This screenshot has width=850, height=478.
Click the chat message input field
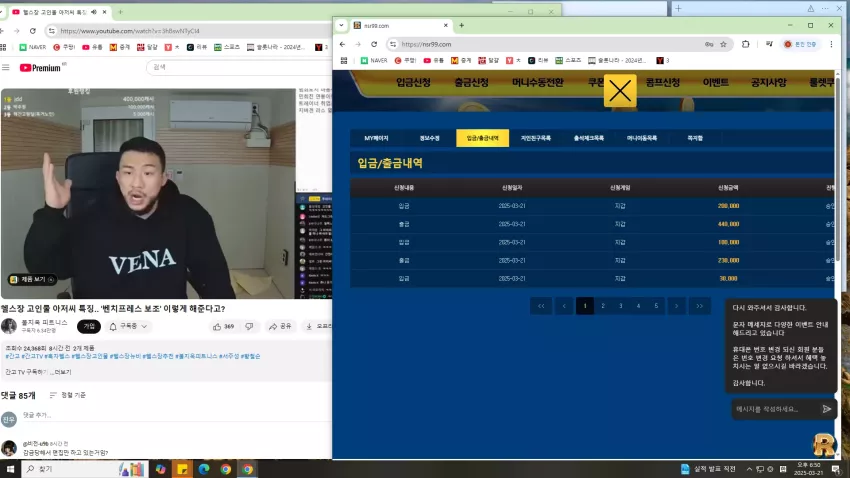[x=774, y=409]
